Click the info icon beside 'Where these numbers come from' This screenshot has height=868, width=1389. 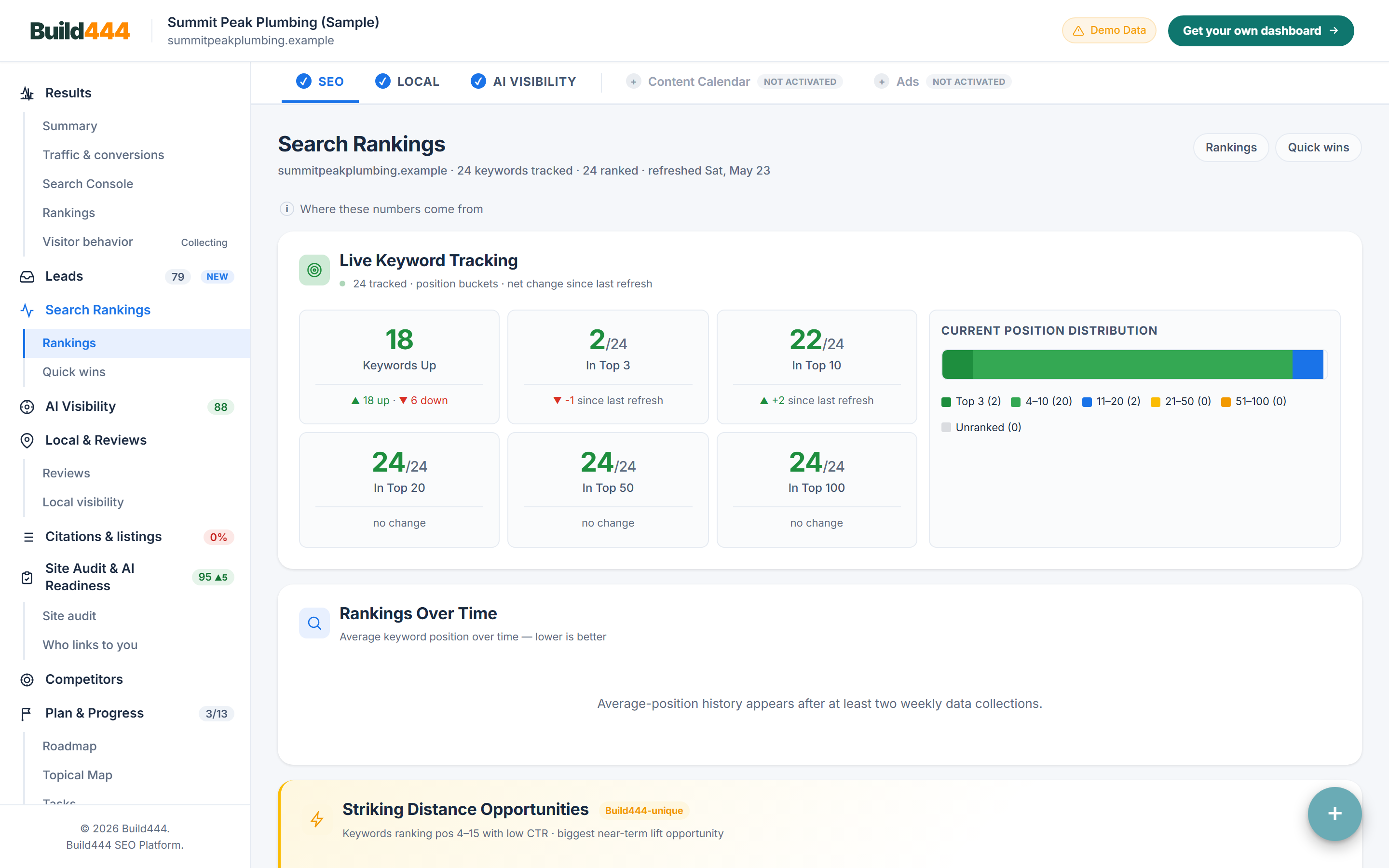pyautogui.click(x=286, y=209)
